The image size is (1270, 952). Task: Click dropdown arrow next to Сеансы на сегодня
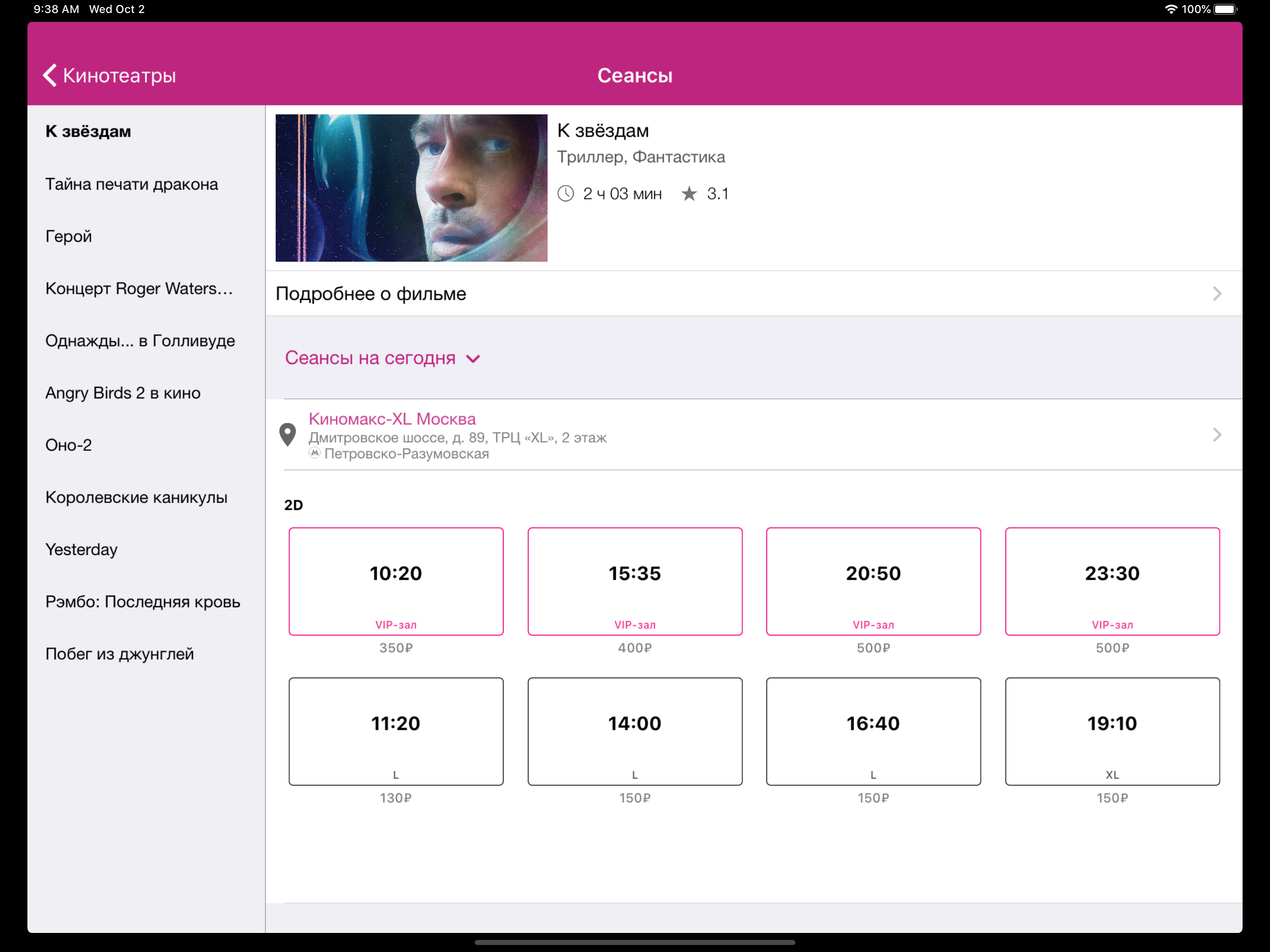(x=472, y=359)
